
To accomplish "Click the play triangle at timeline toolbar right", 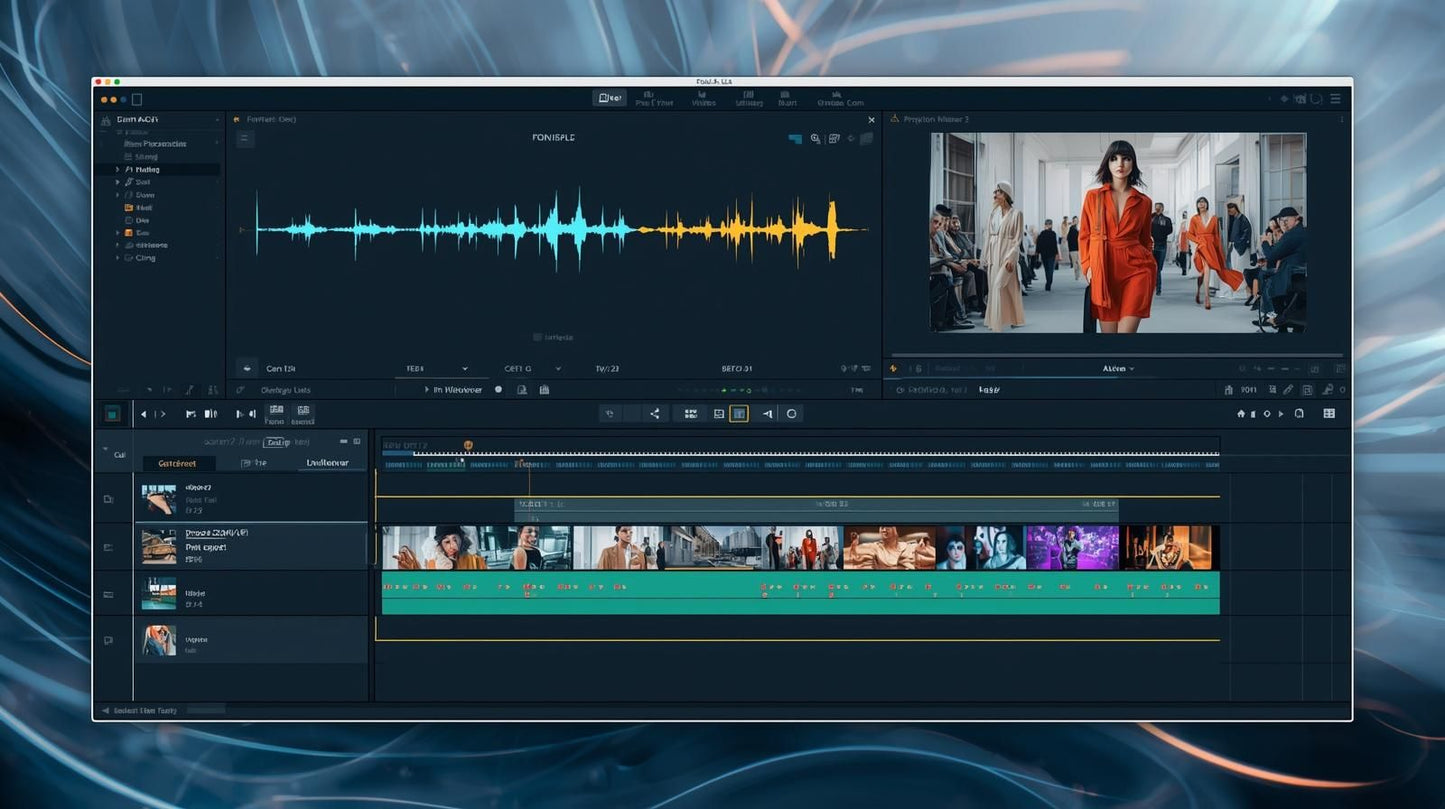I will click(1281, 413).
